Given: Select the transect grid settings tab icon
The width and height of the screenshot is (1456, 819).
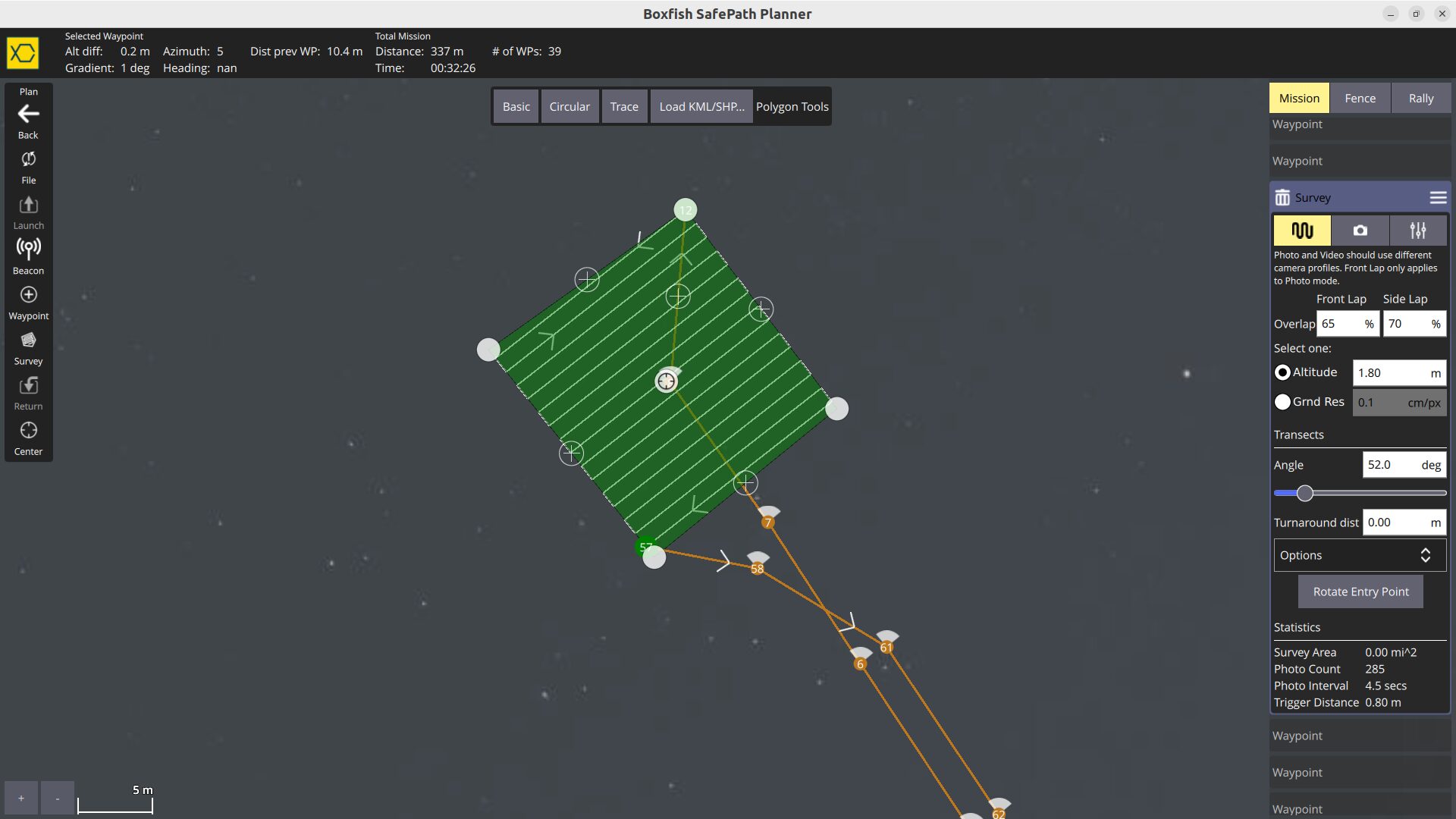Looking at the screenshot, I should [x=1302, y=231].
